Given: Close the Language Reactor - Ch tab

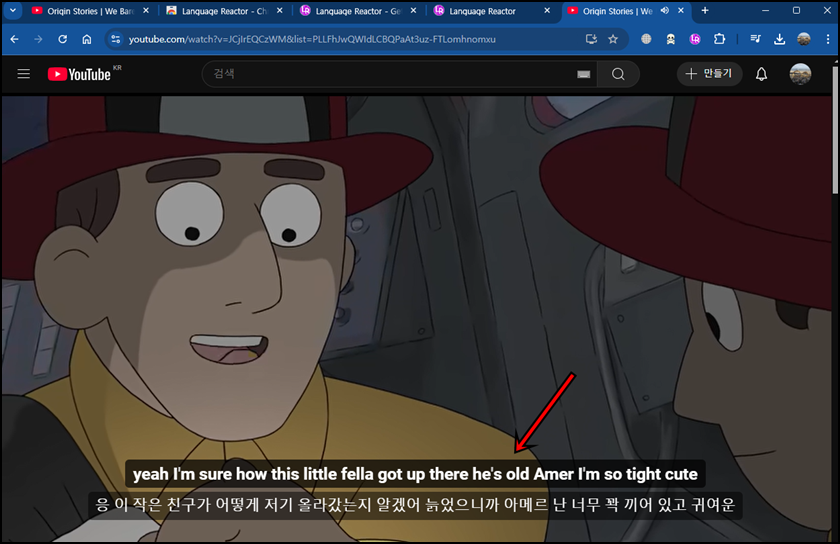Looking at the screenshot, I should (x=280, y=11).
